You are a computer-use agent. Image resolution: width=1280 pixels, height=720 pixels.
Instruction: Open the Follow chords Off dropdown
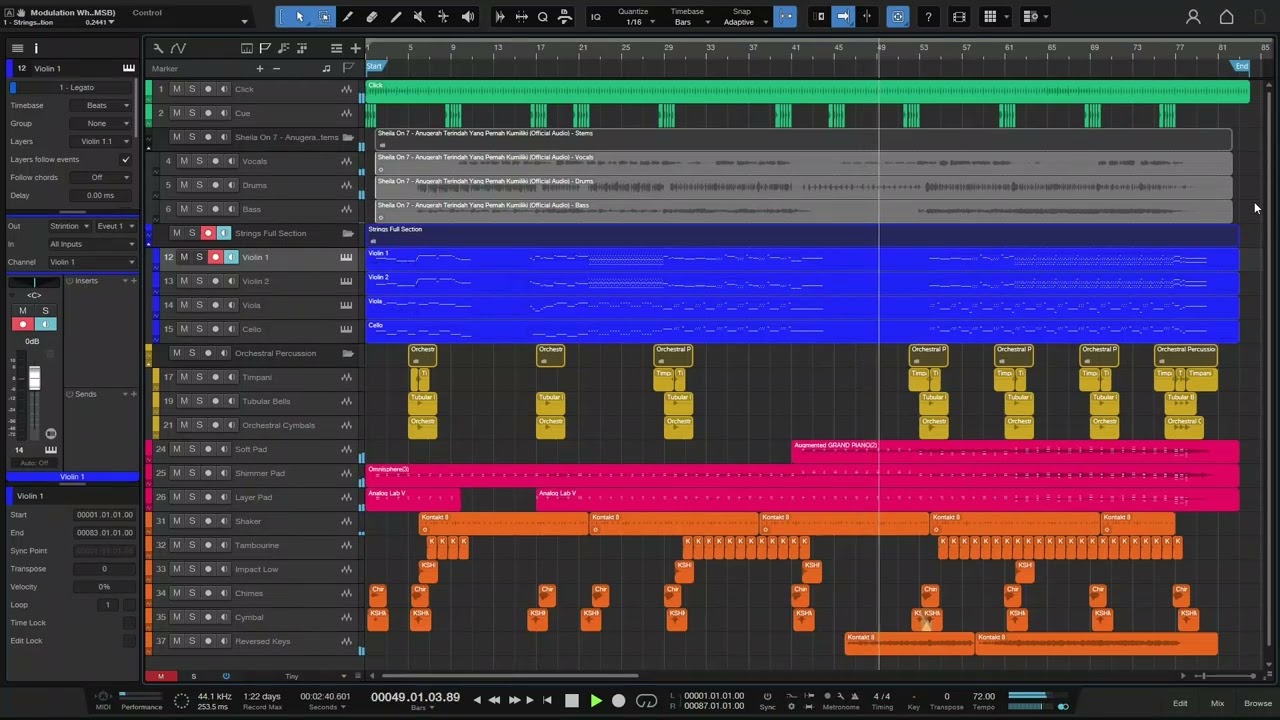(98, 177)
